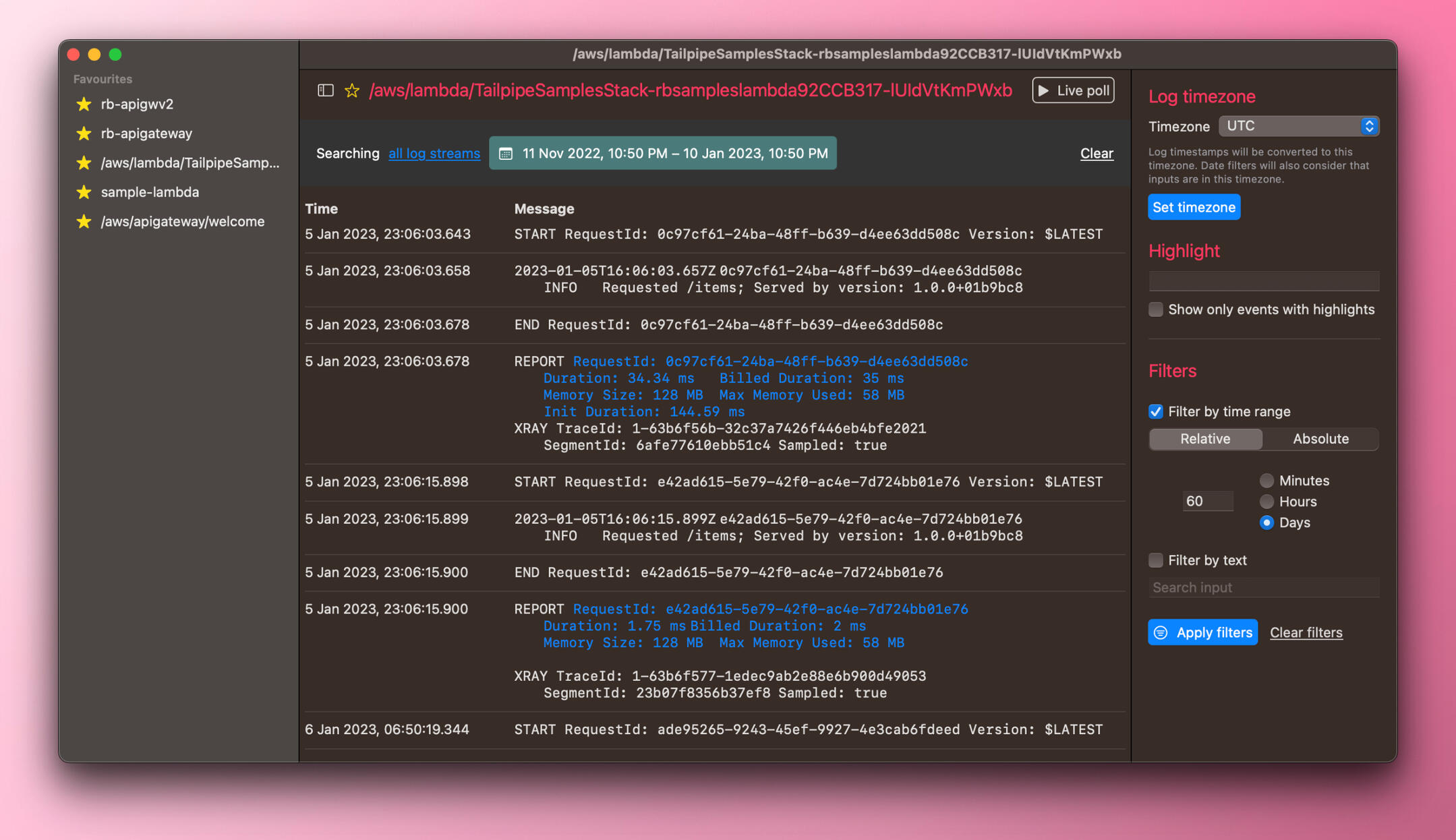Viewport: 1456px width, 840px height.
Task: Enable the Filter by text checkbox
Action: pyautogui.click(x=1156, y=560)
